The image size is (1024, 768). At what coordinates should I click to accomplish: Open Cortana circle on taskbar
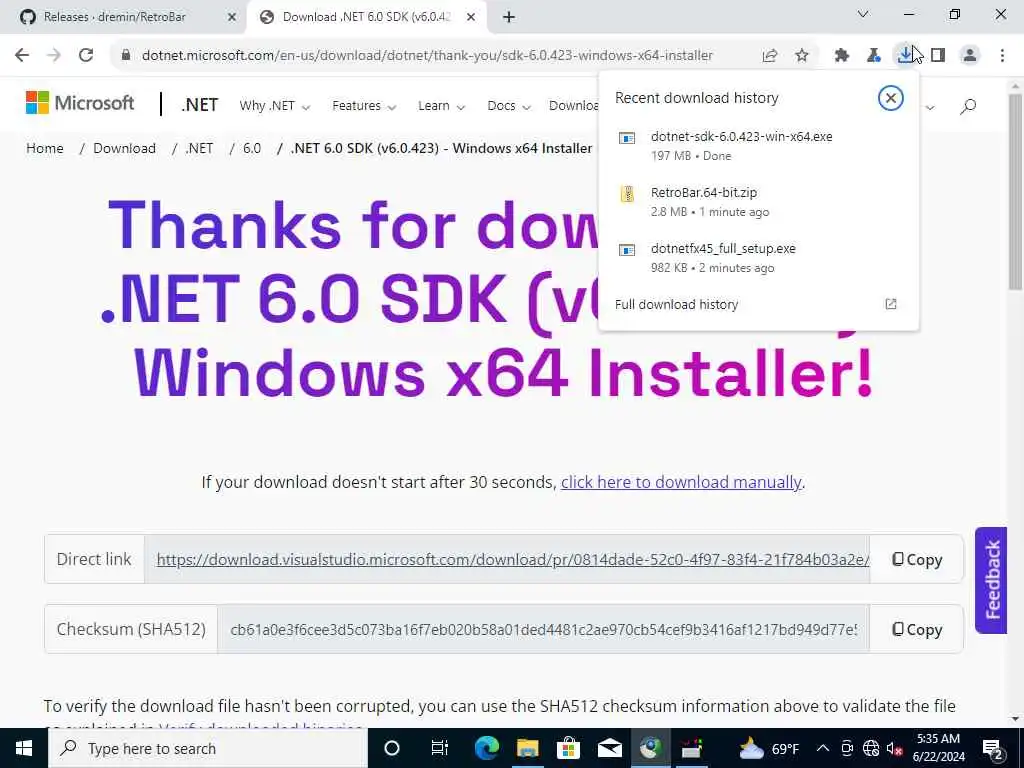(392, 748)
